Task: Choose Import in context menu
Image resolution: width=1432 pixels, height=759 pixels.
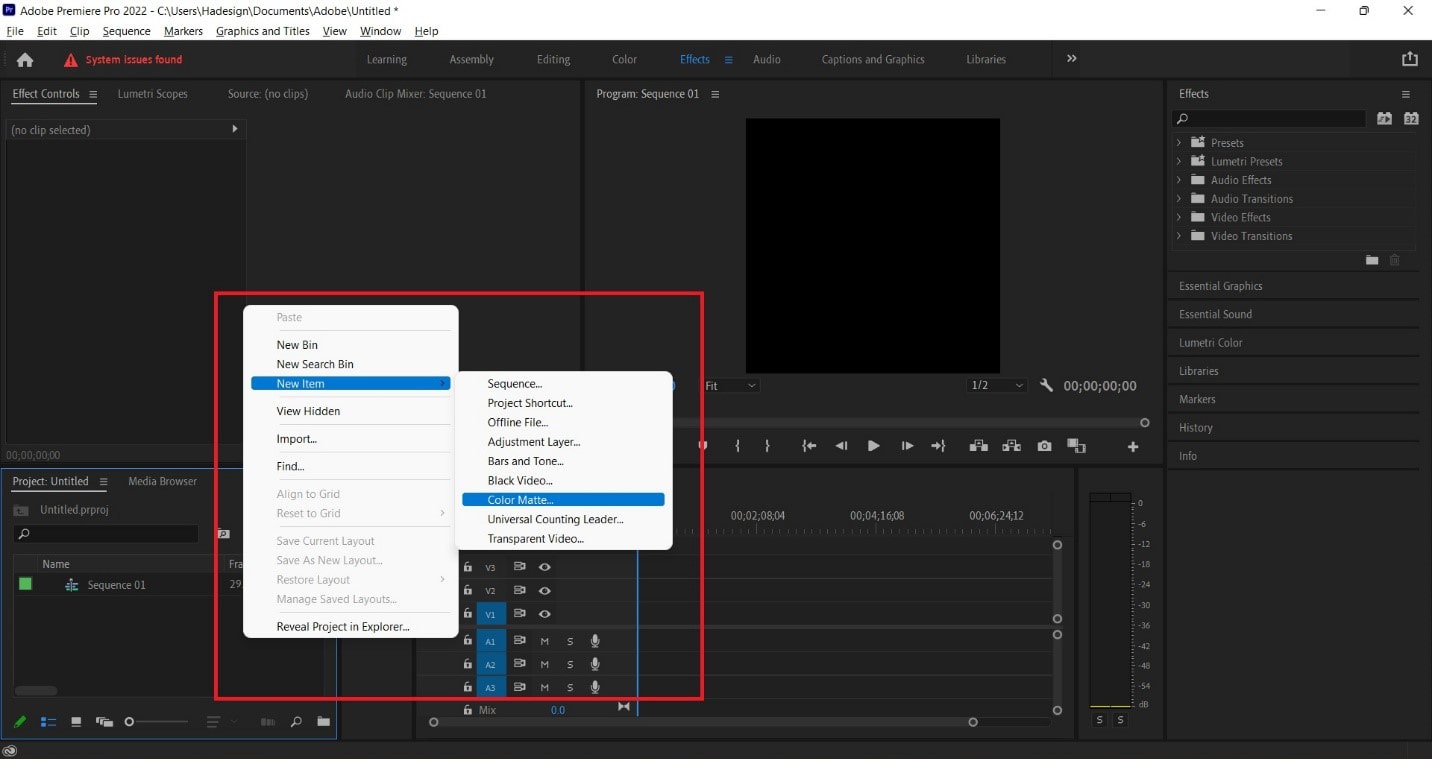Action: click(x=297, y=439)
